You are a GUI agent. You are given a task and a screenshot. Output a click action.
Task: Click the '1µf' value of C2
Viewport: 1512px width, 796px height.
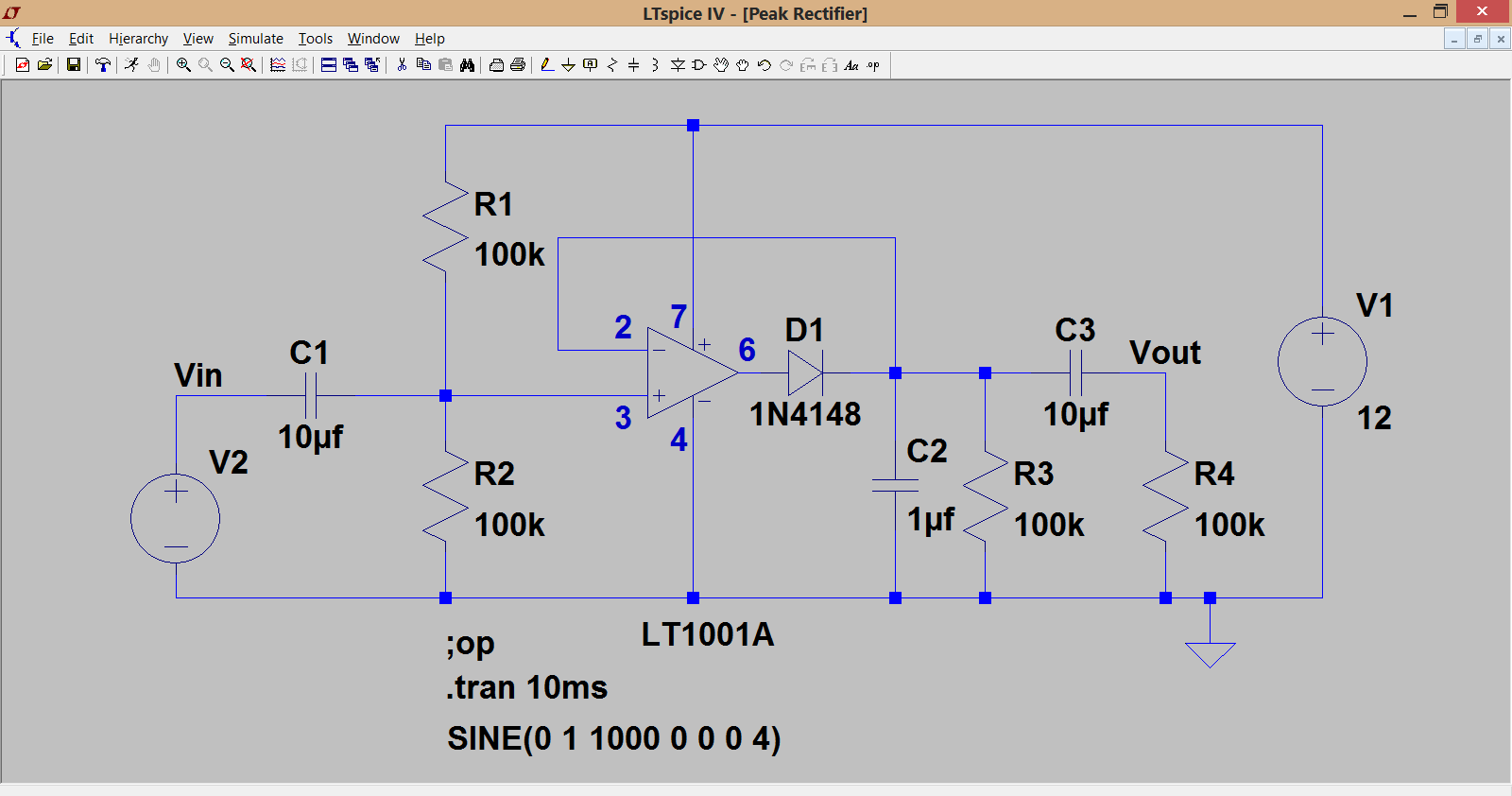point(931,520)
